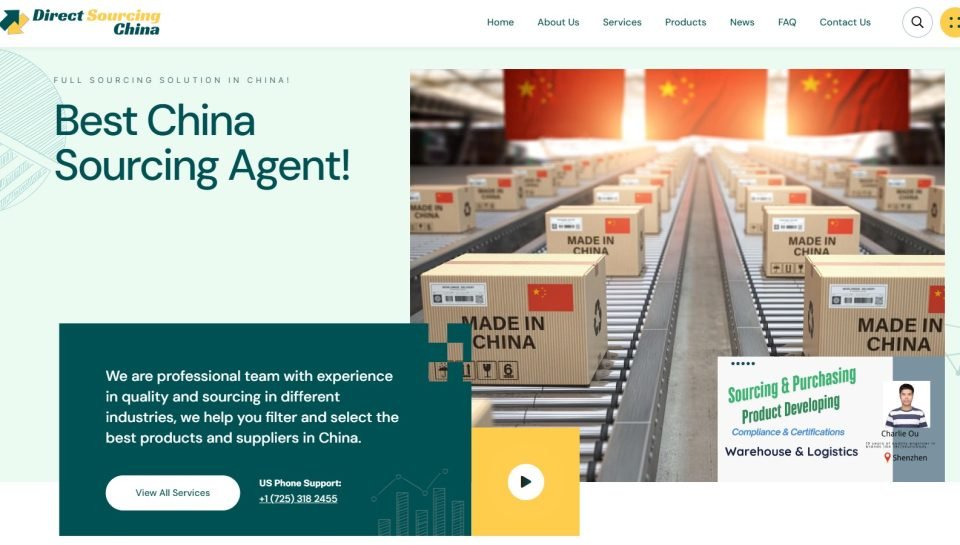The image size is (960, 545).
Task: Open the Home menu item
Action: point(500,22)
